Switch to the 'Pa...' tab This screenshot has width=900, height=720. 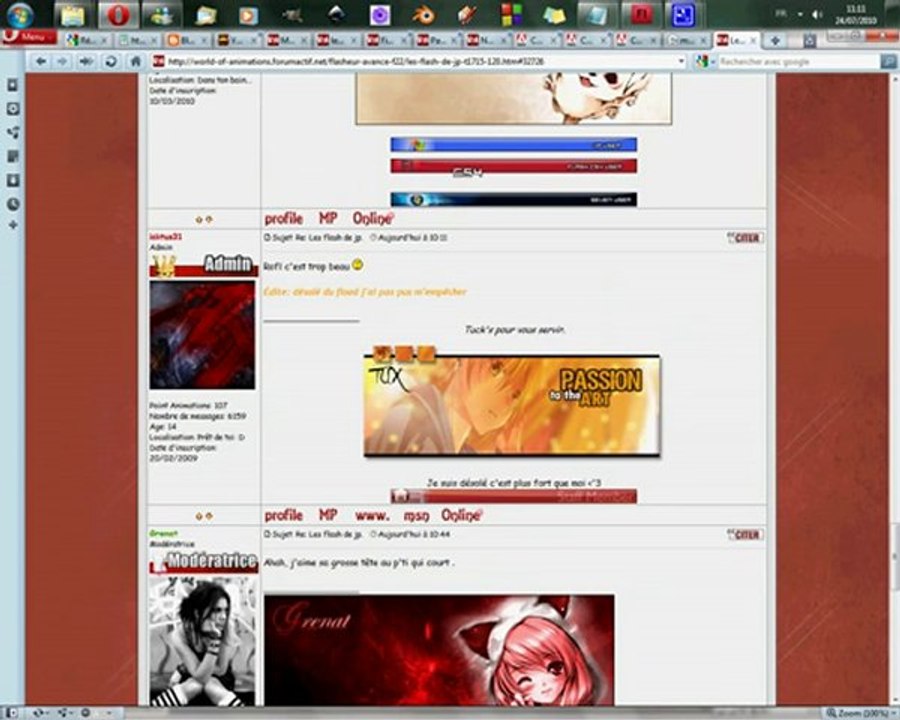tap(437, 40)
